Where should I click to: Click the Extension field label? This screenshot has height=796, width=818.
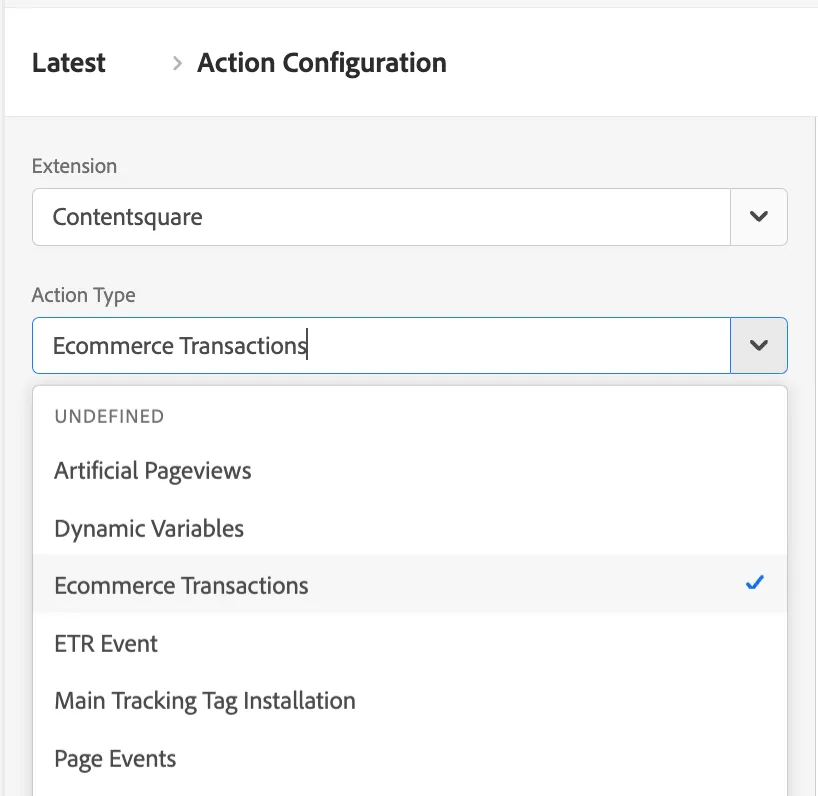pyautogui.click(x=74, y=166)
